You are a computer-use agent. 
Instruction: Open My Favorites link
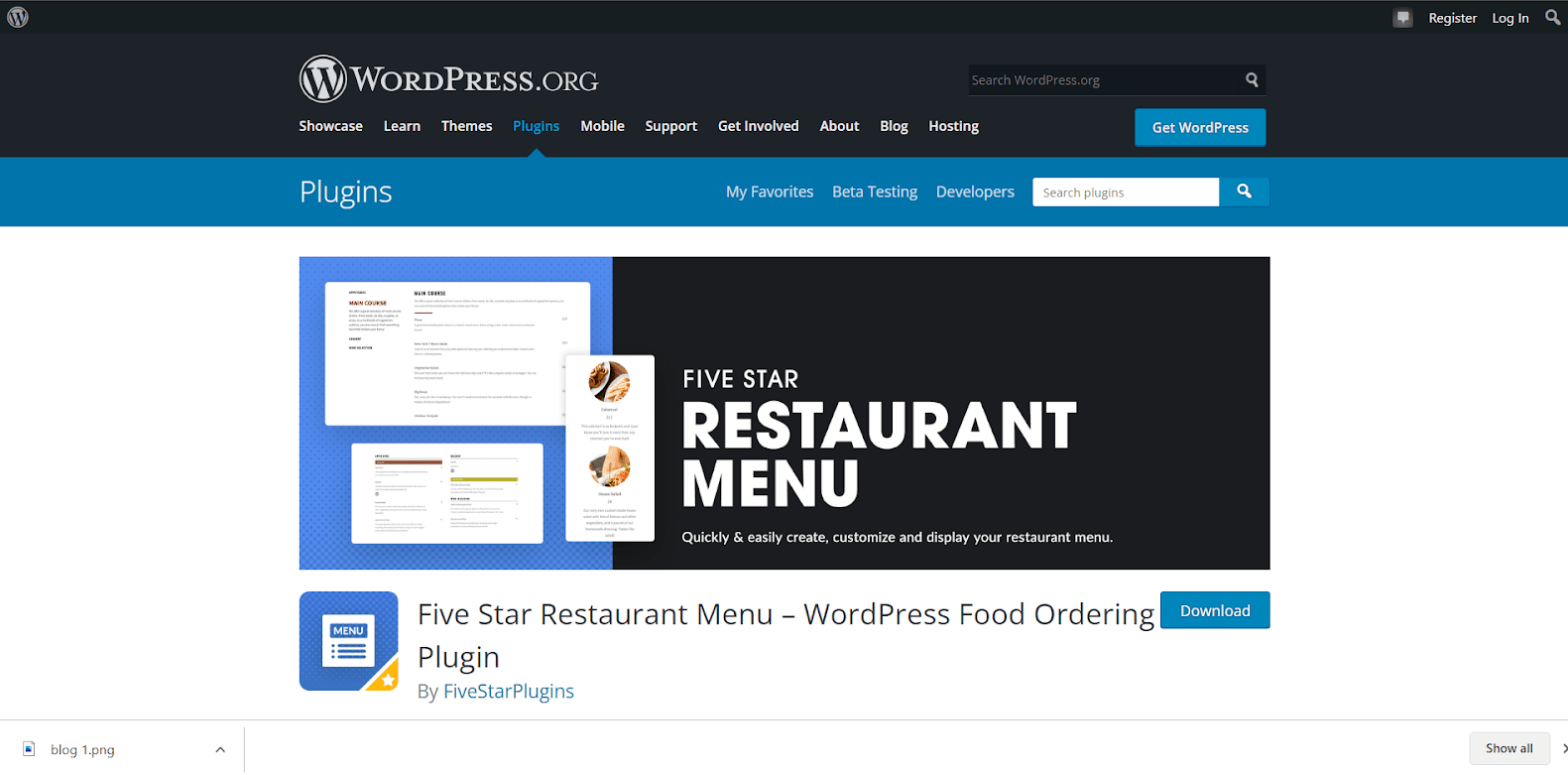click(x=770, y=192)
